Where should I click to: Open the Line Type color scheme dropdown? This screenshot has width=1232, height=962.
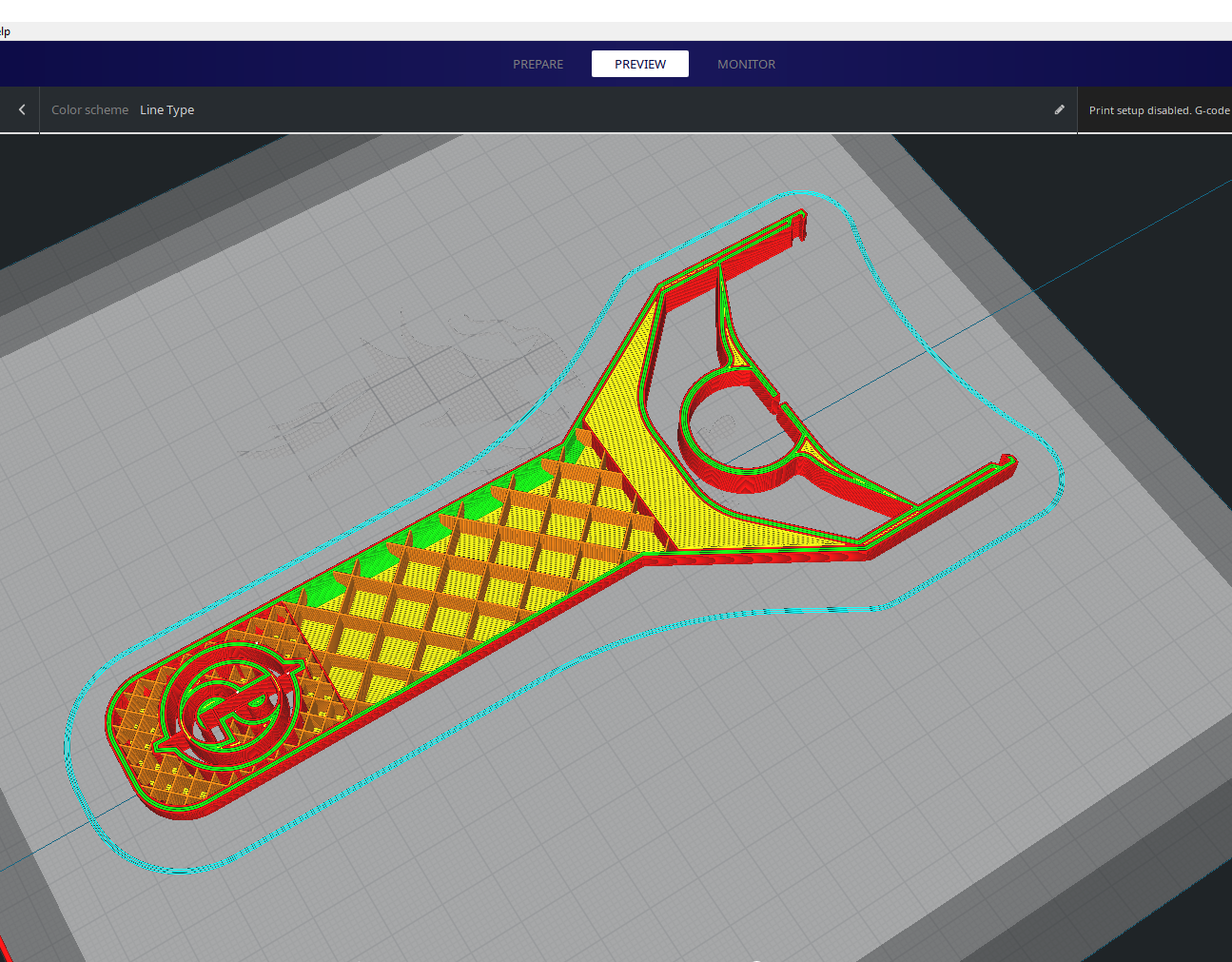click(167, 110)
